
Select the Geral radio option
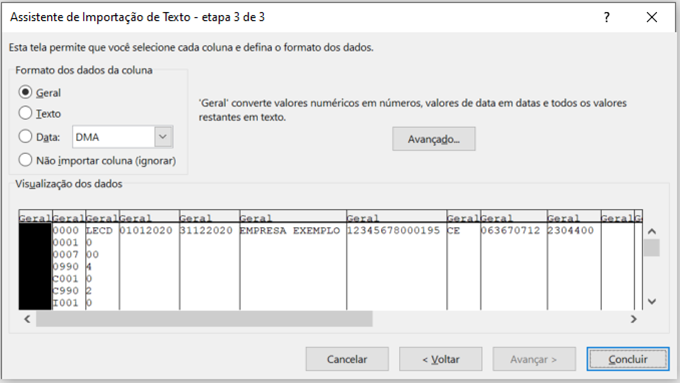coord(25,92)
